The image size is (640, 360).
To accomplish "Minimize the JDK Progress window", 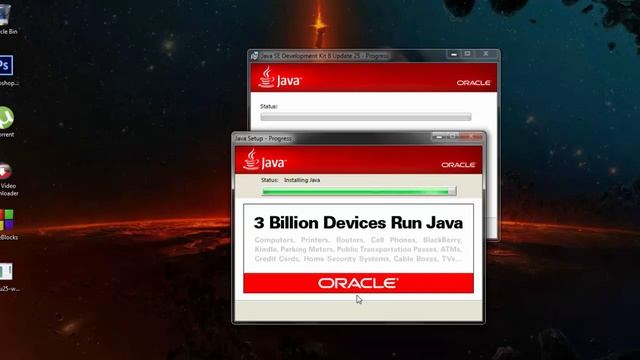I will coord(454,54).
